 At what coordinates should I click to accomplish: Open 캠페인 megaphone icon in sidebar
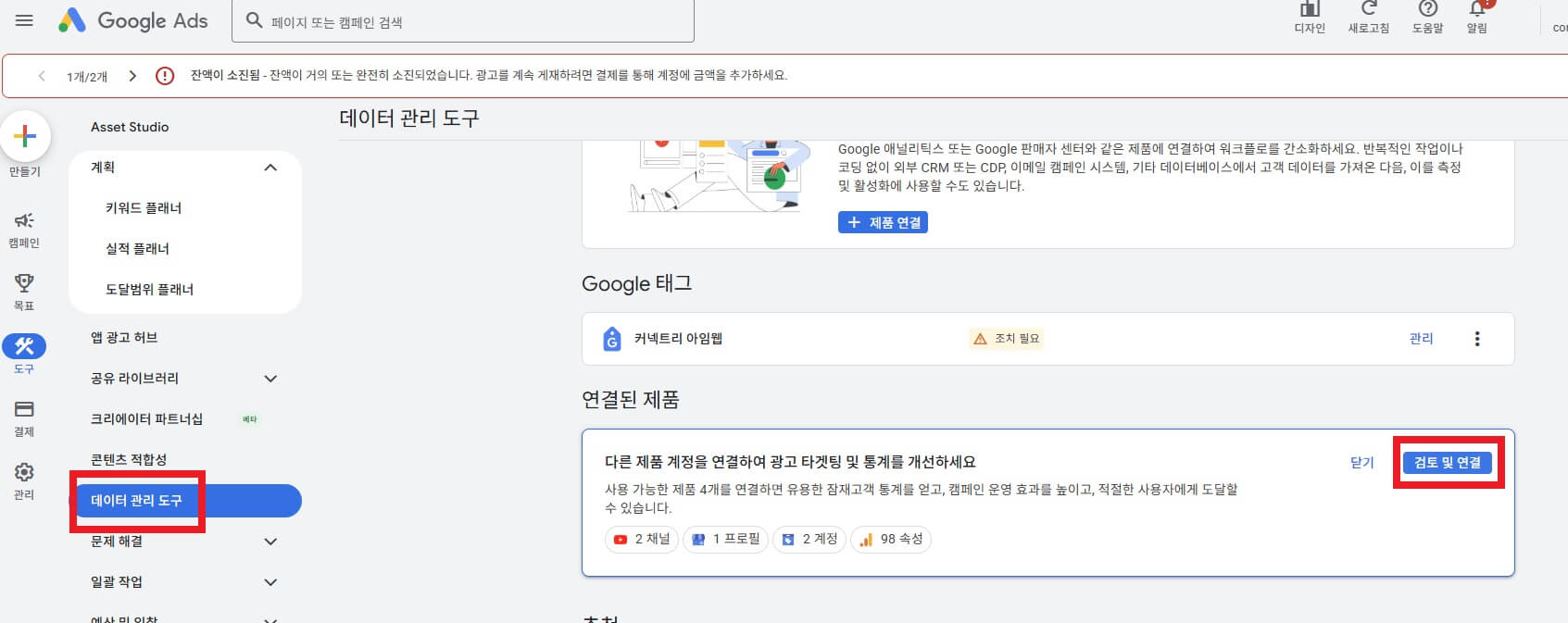[x=24, y=220]
